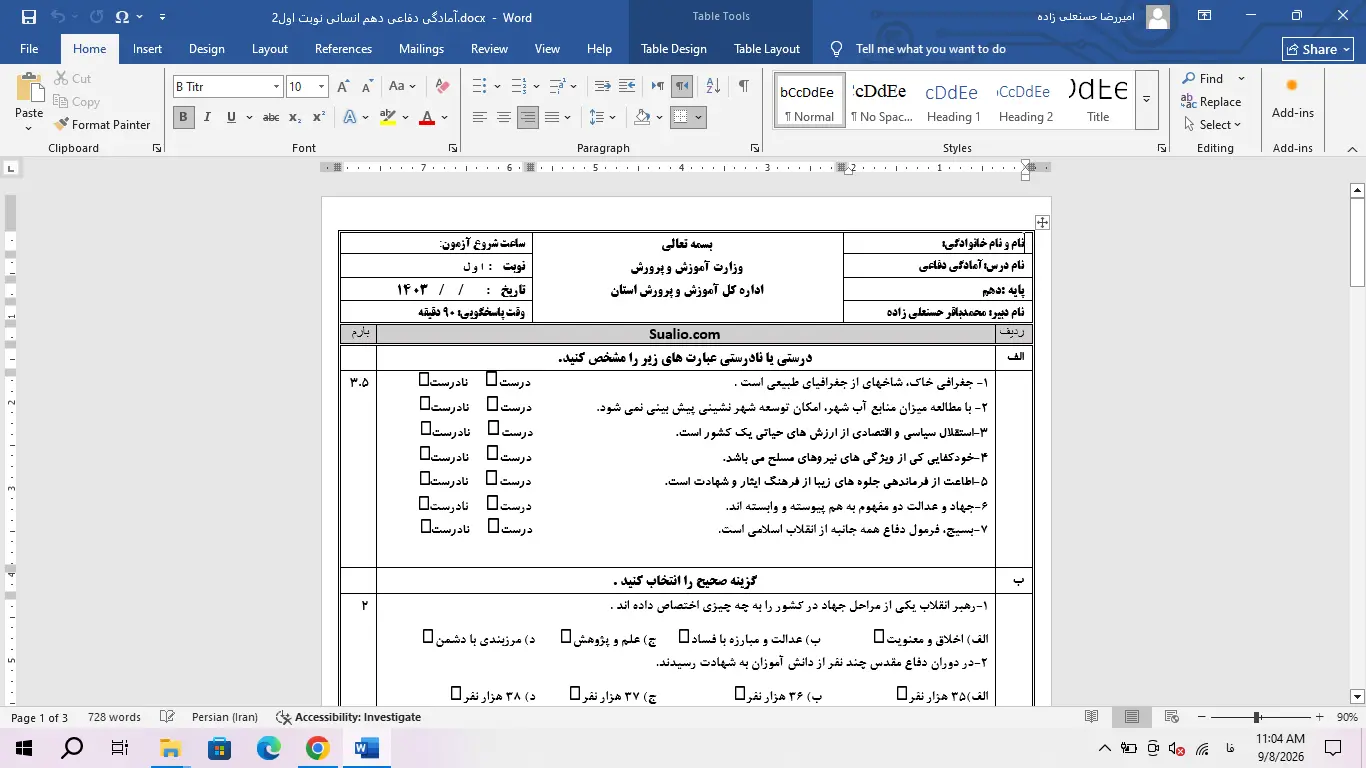
Task: Open Add-ins from the ribbon
Action: pyautogui.click(x=1292, y=98)
